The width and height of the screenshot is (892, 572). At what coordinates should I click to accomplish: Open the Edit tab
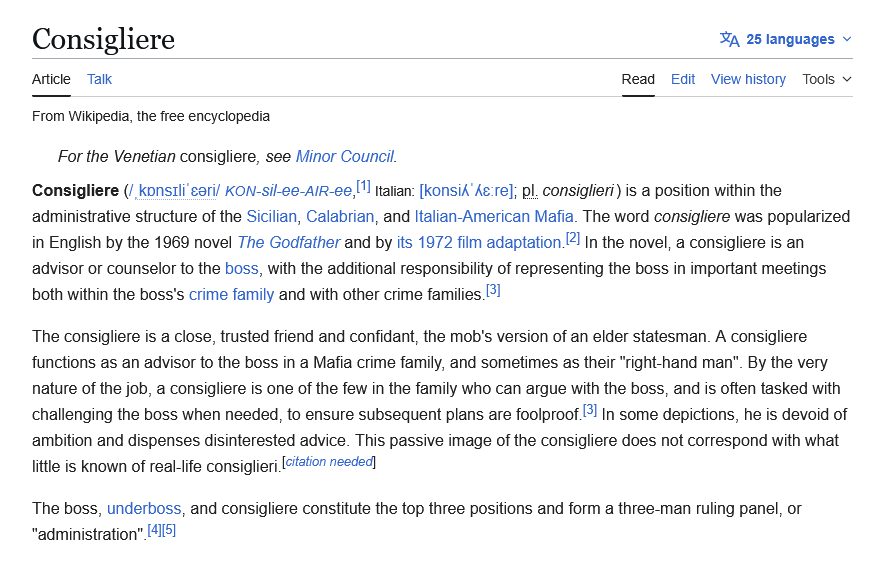683,79
